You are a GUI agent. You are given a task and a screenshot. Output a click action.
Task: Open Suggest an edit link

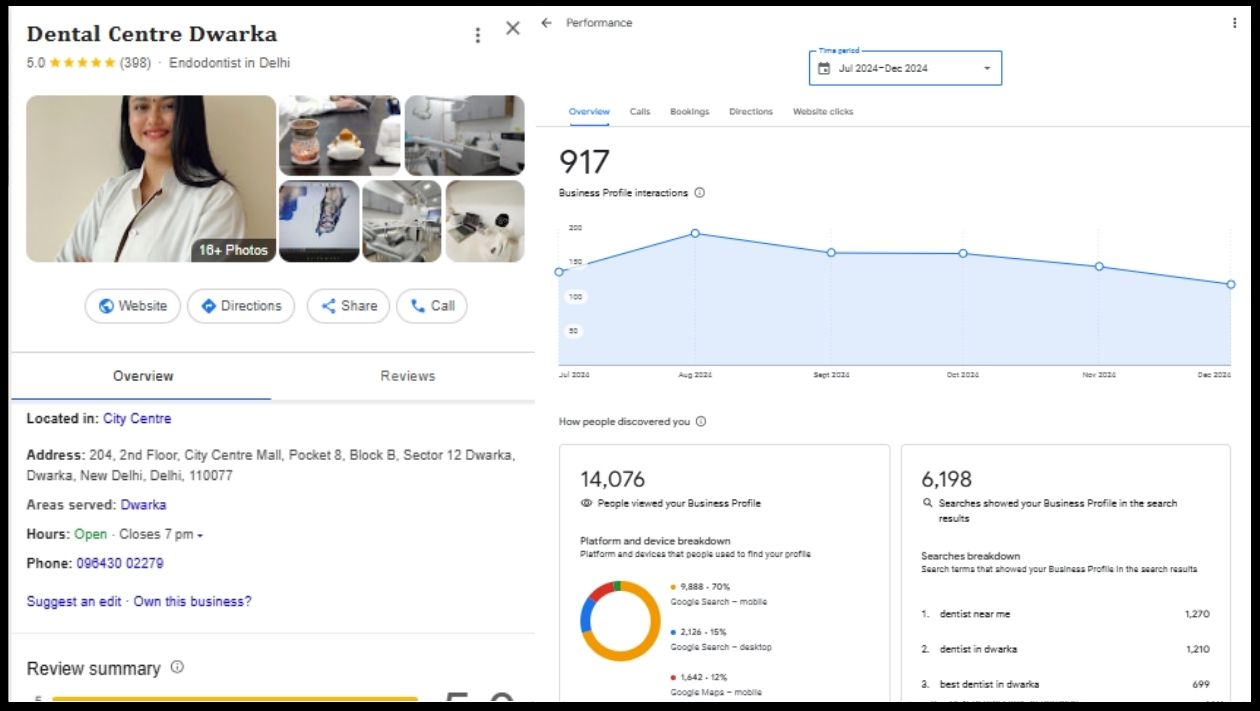click(x=74, y=601)
